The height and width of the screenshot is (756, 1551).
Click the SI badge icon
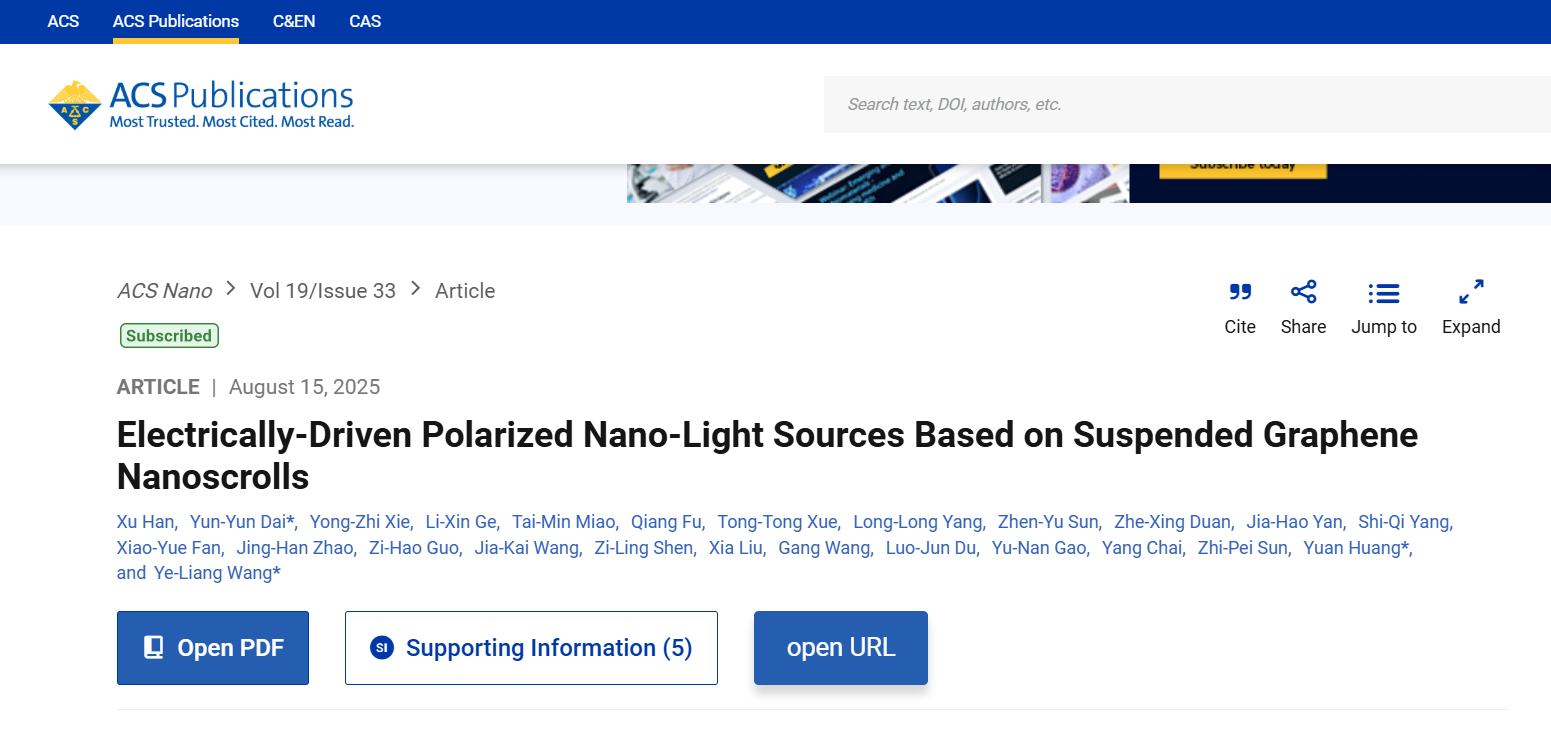381,648
